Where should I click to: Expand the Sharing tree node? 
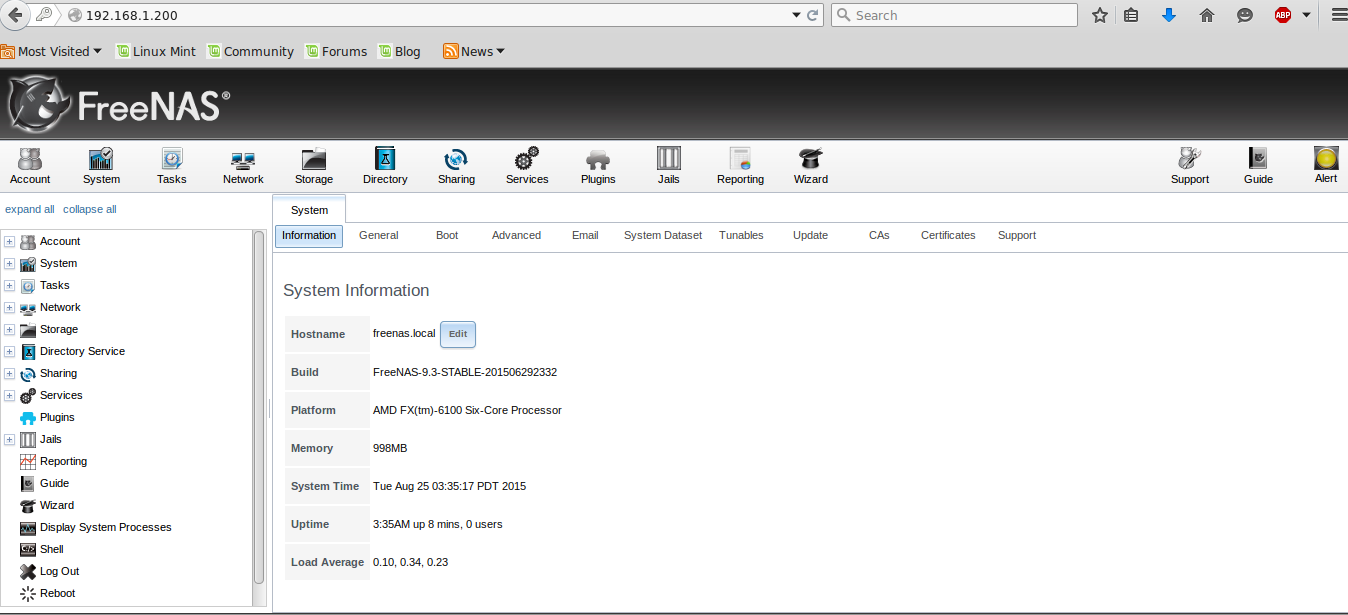9,373
